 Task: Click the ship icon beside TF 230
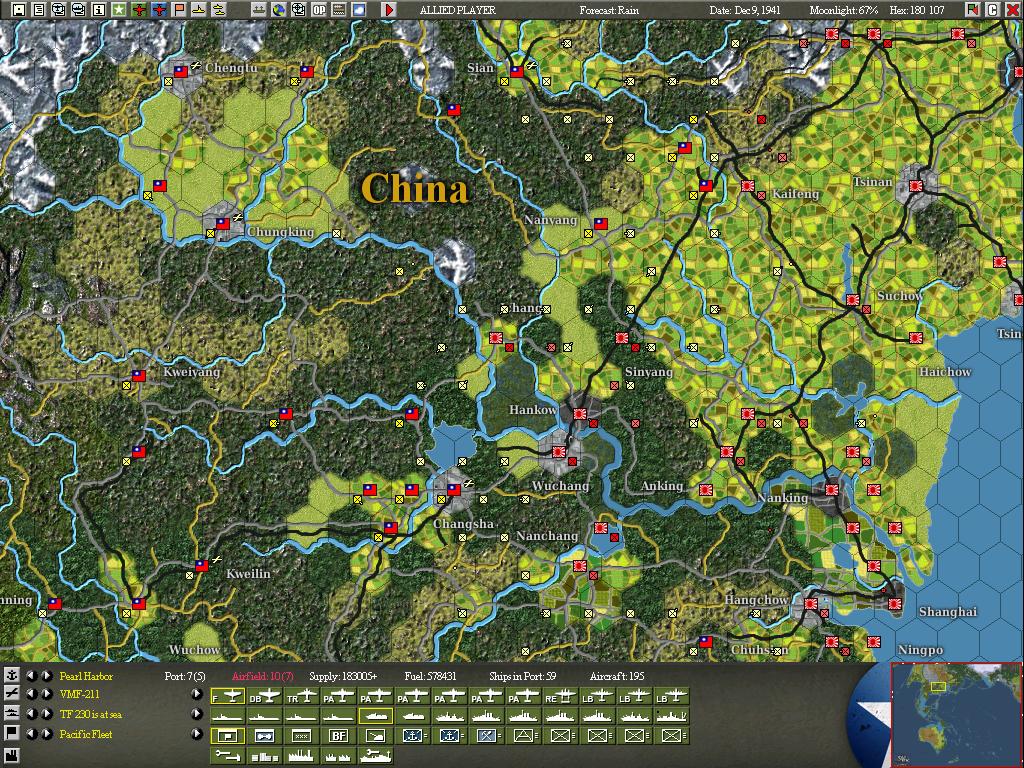pos(12,714)
